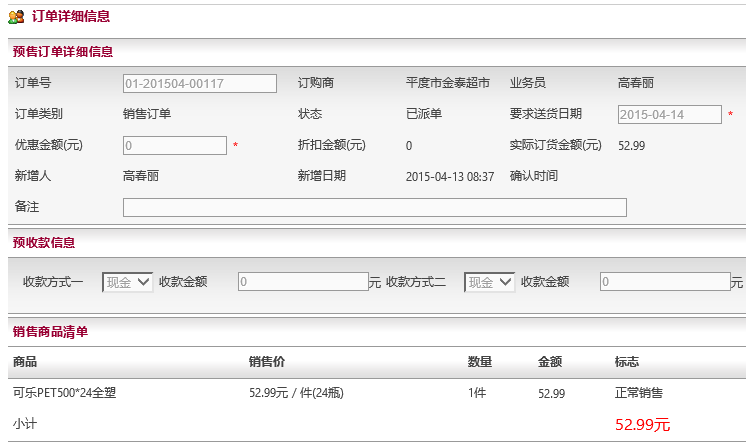Viewport: 751px width, 443px height.
Task: Click the quantity cell 1件
Action: pos(477,393)
